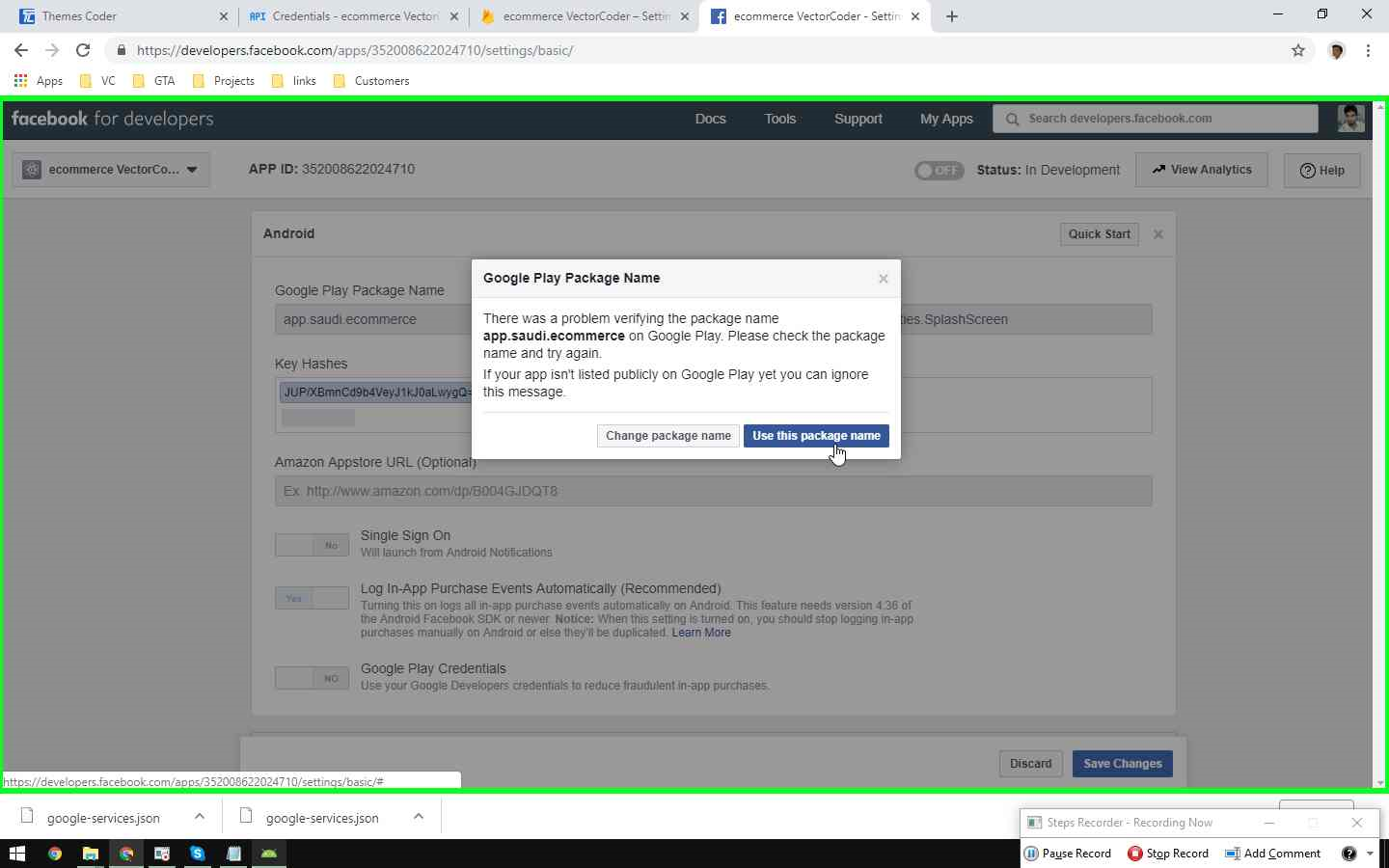Go back to previous page
This screenshot has width=1389, height=868.
(21, 50)
